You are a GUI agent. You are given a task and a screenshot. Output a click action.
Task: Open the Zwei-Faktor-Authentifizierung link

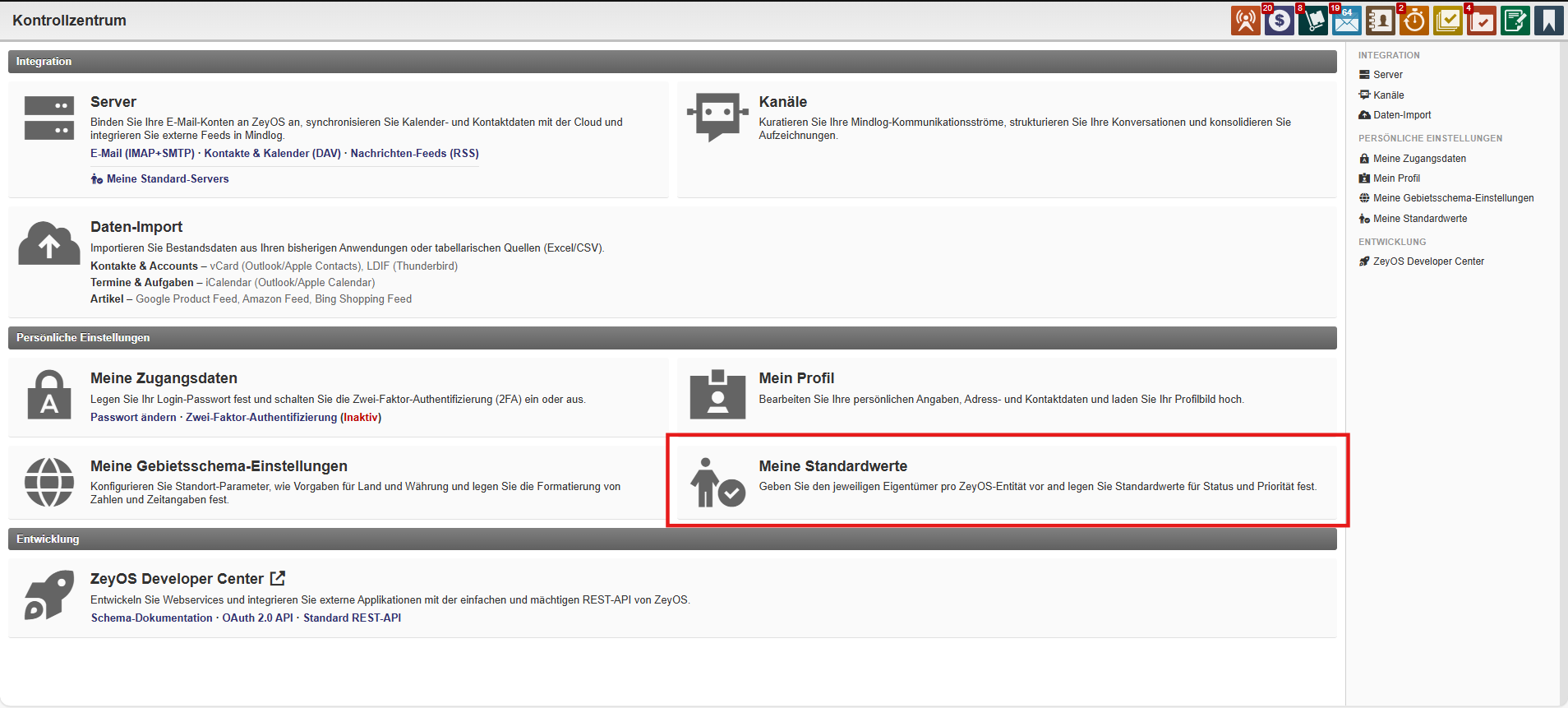[261, 418]
